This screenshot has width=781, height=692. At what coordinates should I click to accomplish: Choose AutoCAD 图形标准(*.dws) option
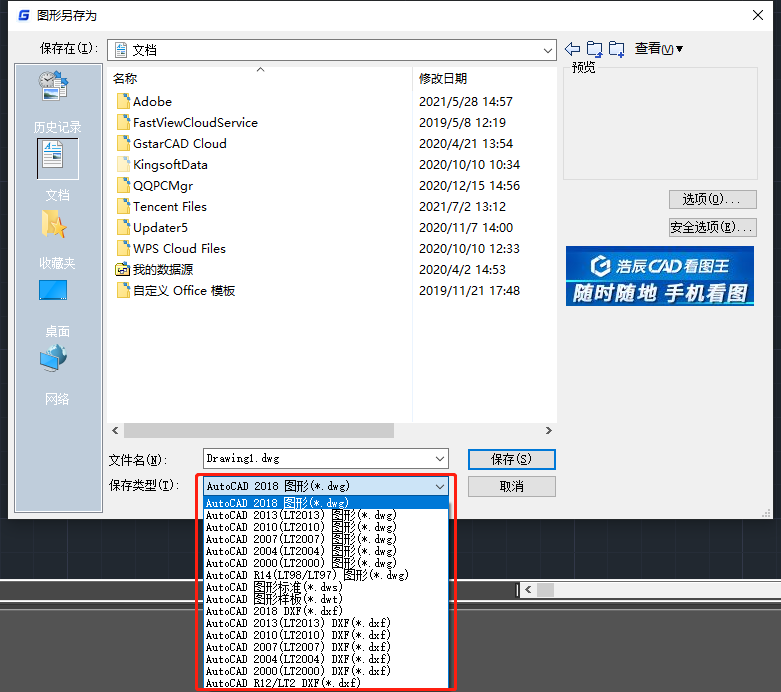click(326, 587)
